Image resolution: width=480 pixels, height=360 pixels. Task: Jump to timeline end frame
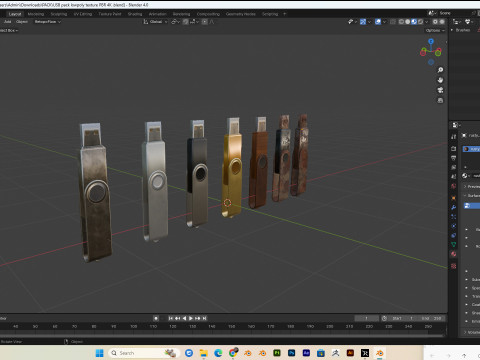[x=205, y=318]
